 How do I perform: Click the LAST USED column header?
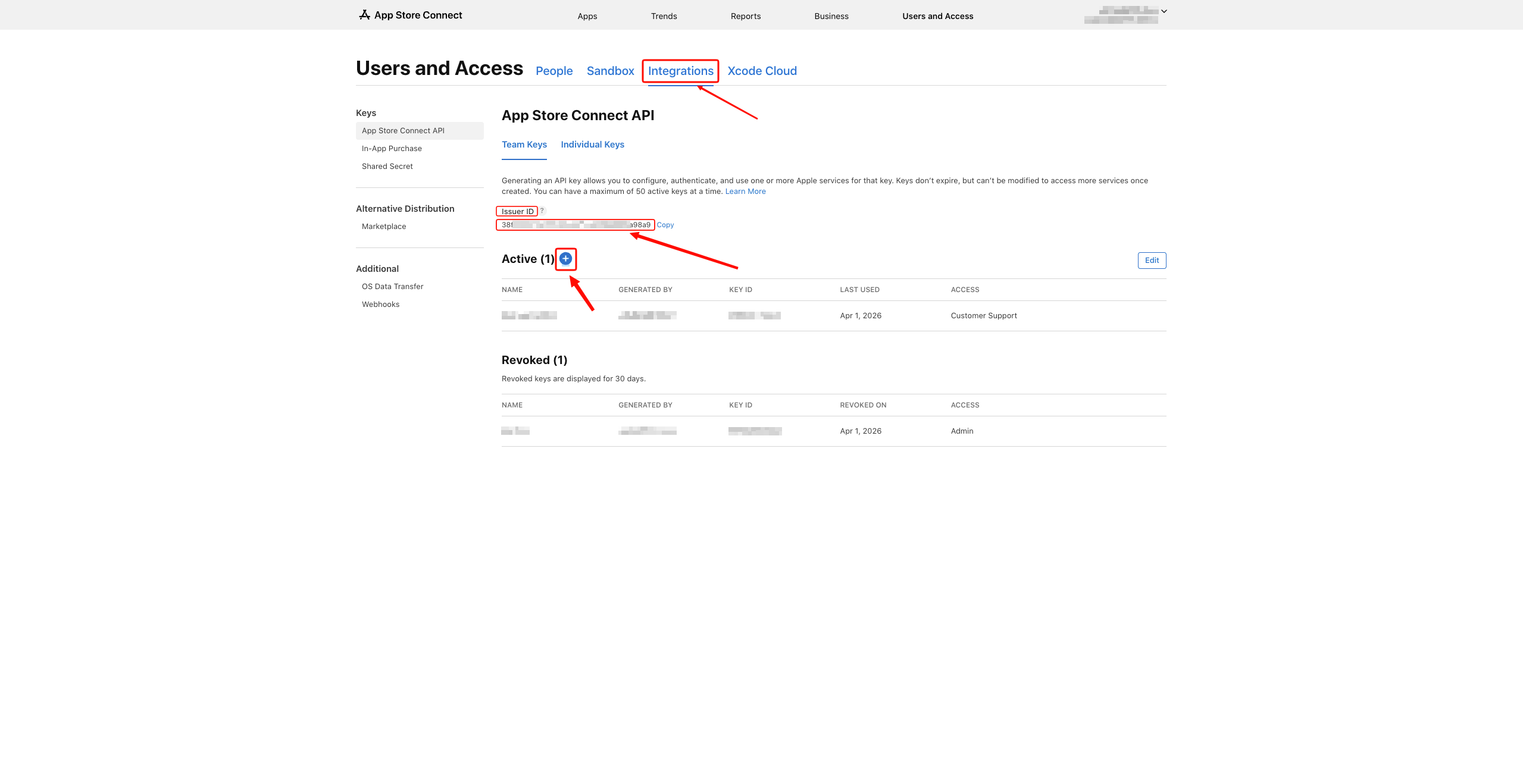tap(859, 290)
